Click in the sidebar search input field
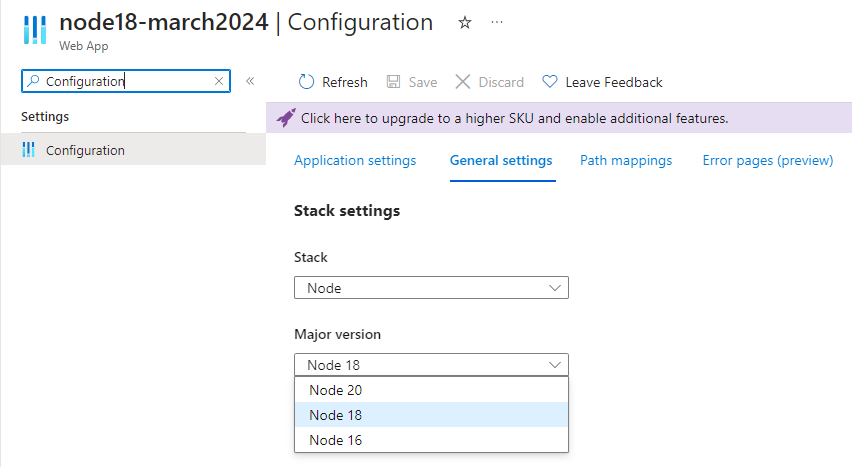This screenshot has height=467, width=852. [x=126, y=81]
